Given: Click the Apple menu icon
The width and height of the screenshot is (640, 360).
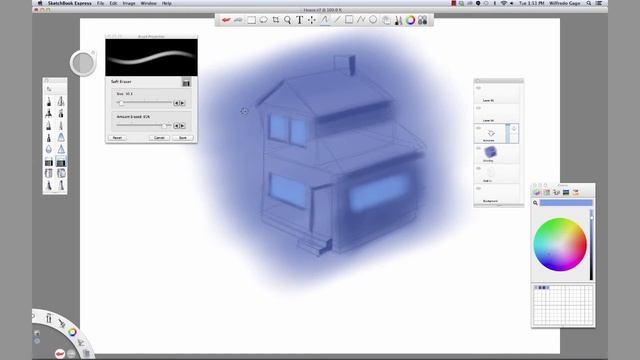Looking at the screenshot, I should point(40,3).
